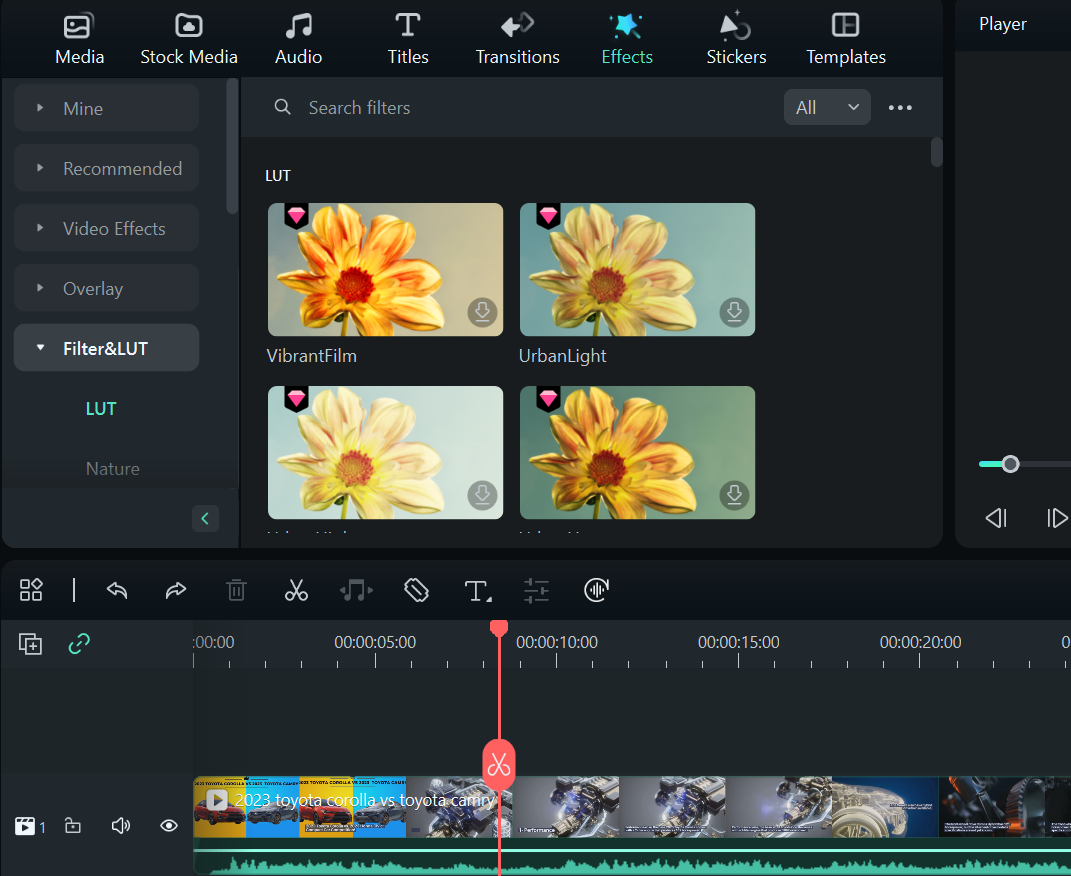This screenshot has width=1071, height=876.
Task: Click the add track icon
Action: tap(30, 644)
